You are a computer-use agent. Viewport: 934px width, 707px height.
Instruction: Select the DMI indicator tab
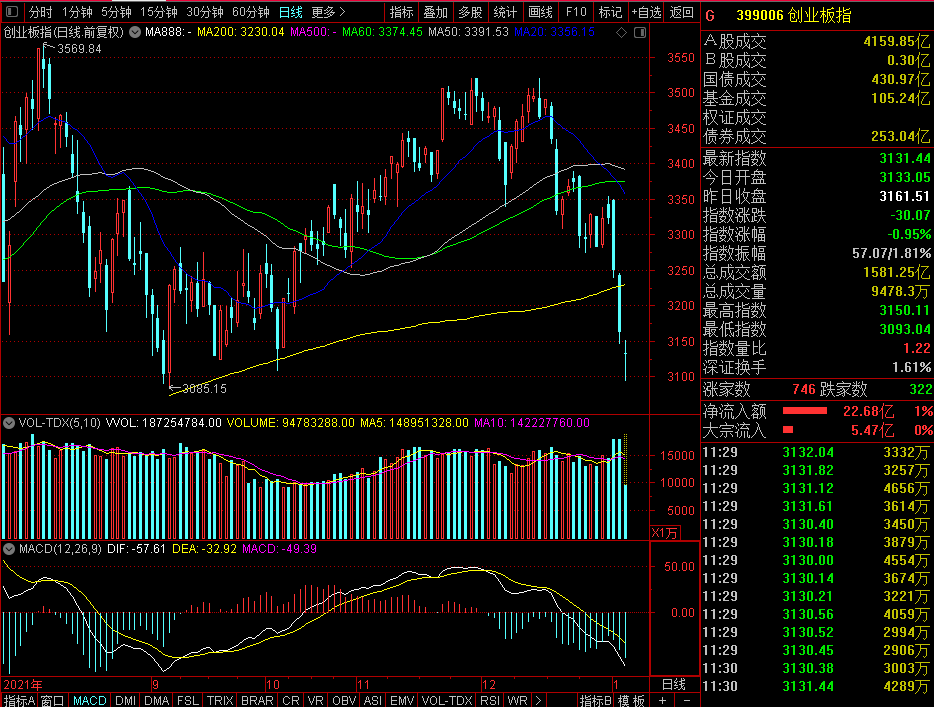pos(126,700)
